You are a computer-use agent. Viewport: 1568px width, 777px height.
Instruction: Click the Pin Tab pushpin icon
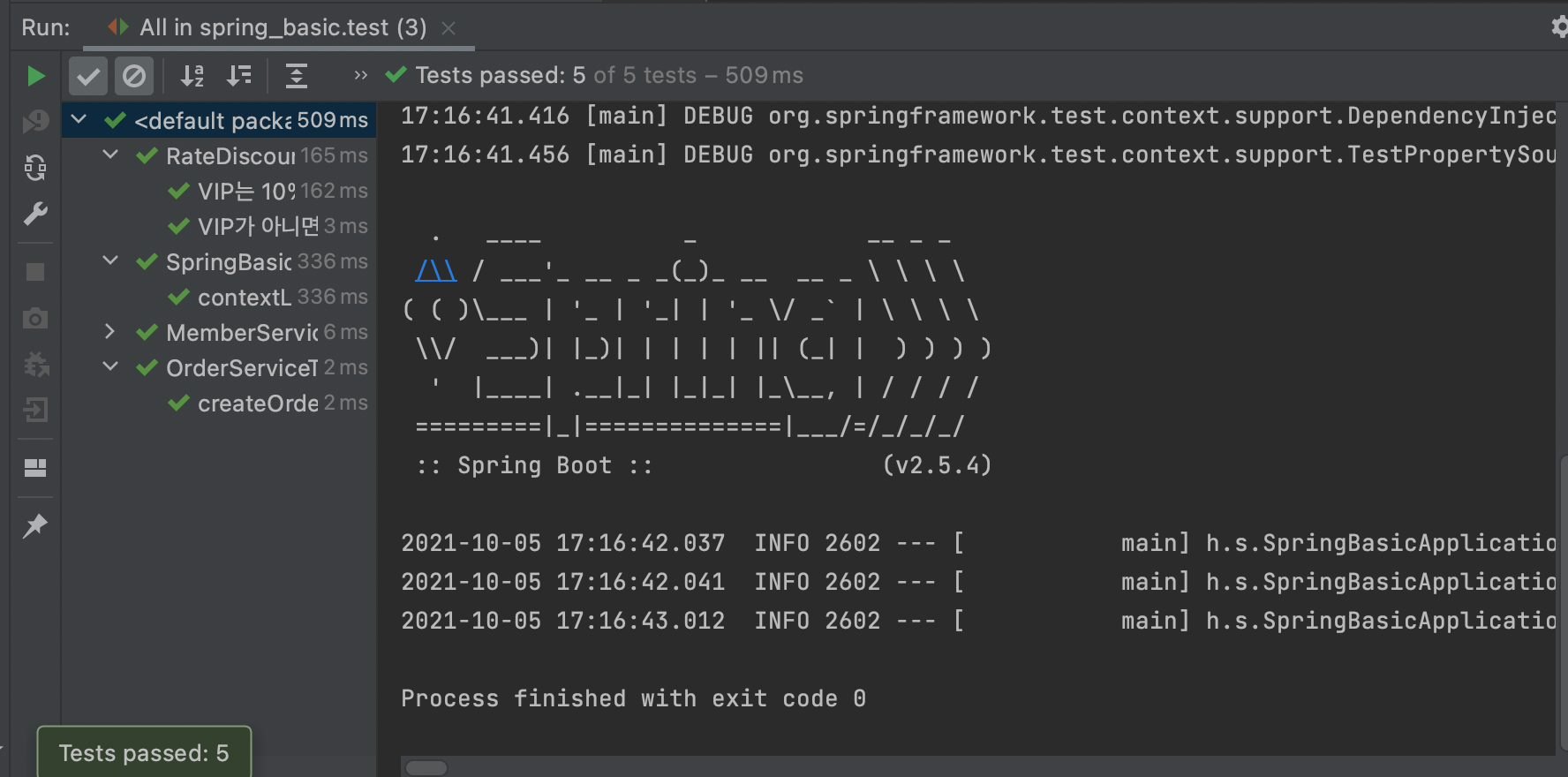(35, 525)
